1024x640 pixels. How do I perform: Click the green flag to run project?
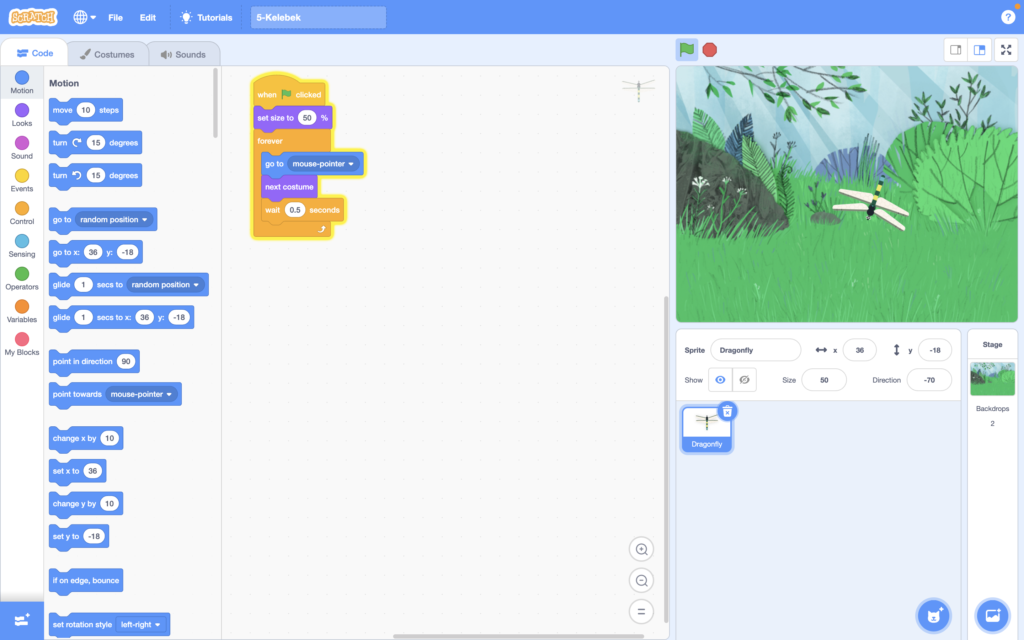(686, 49)
